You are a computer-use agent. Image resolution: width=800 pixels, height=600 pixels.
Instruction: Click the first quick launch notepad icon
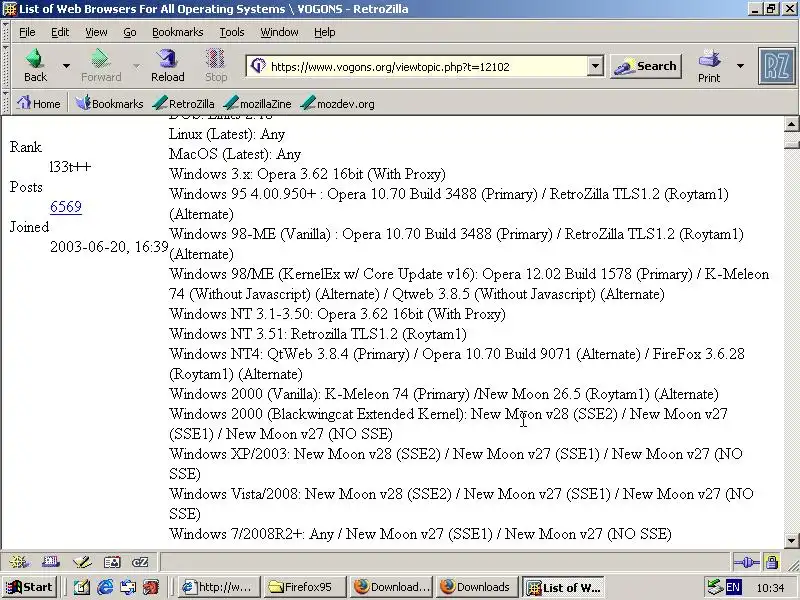coord(82,587)
